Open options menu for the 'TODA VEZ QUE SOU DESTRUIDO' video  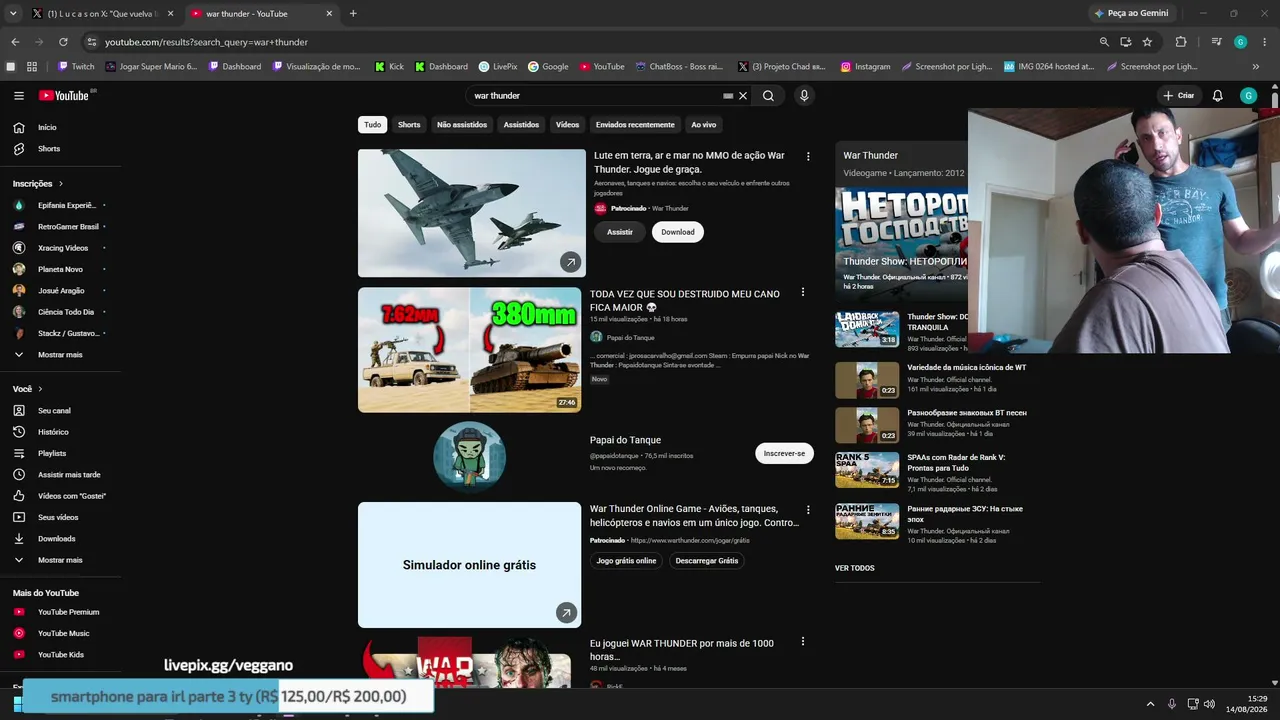[x=802, y=293]
